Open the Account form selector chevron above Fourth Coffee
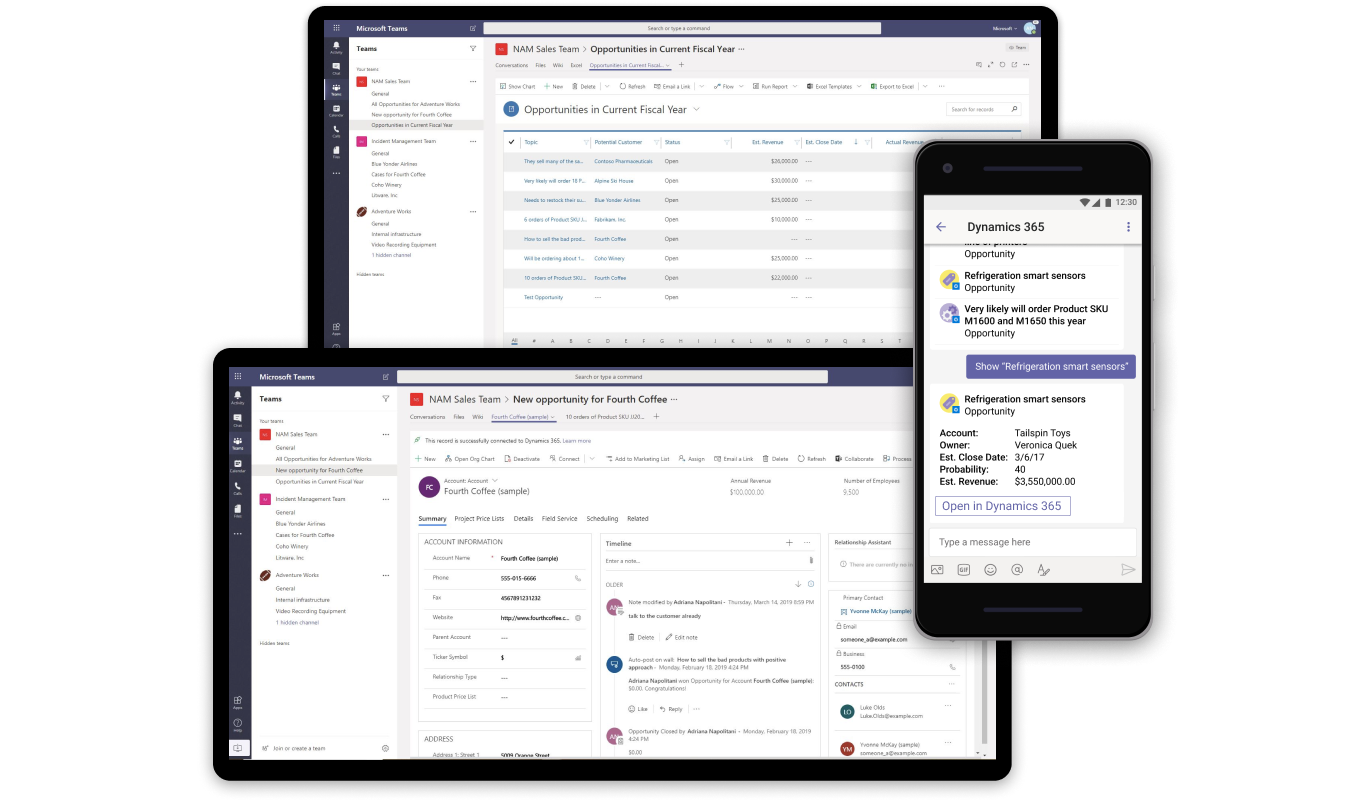Viewport: 1366px width, 802px height. 494,481
